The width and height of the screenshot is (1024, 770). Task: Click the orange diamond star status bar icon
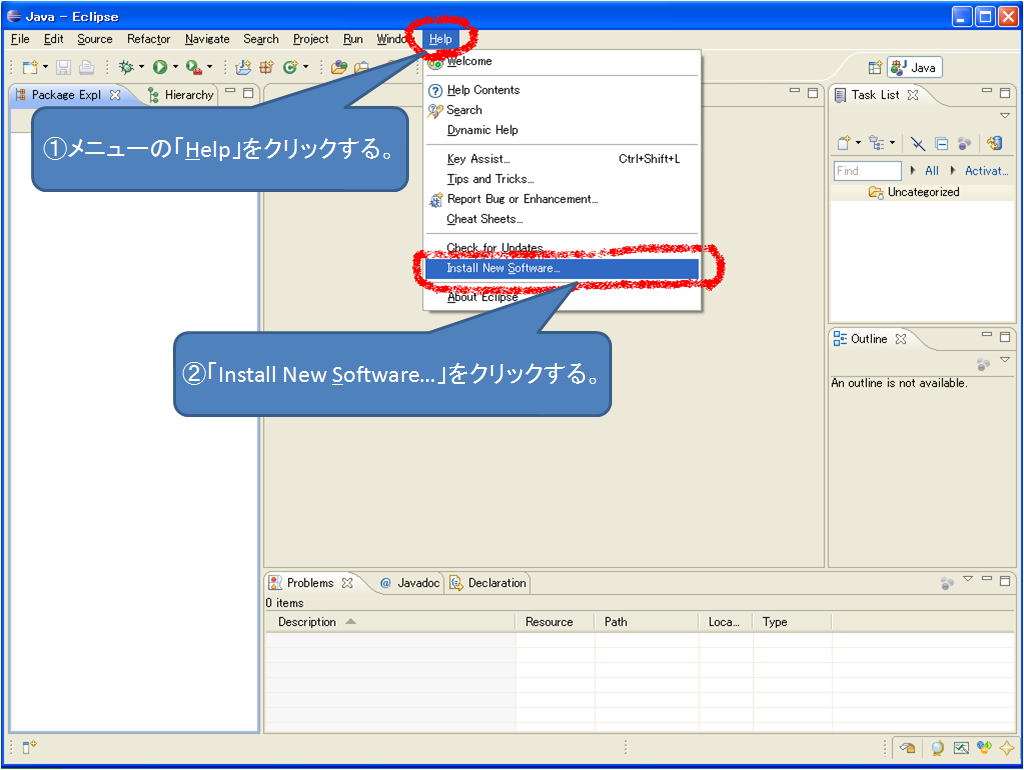1006,748
